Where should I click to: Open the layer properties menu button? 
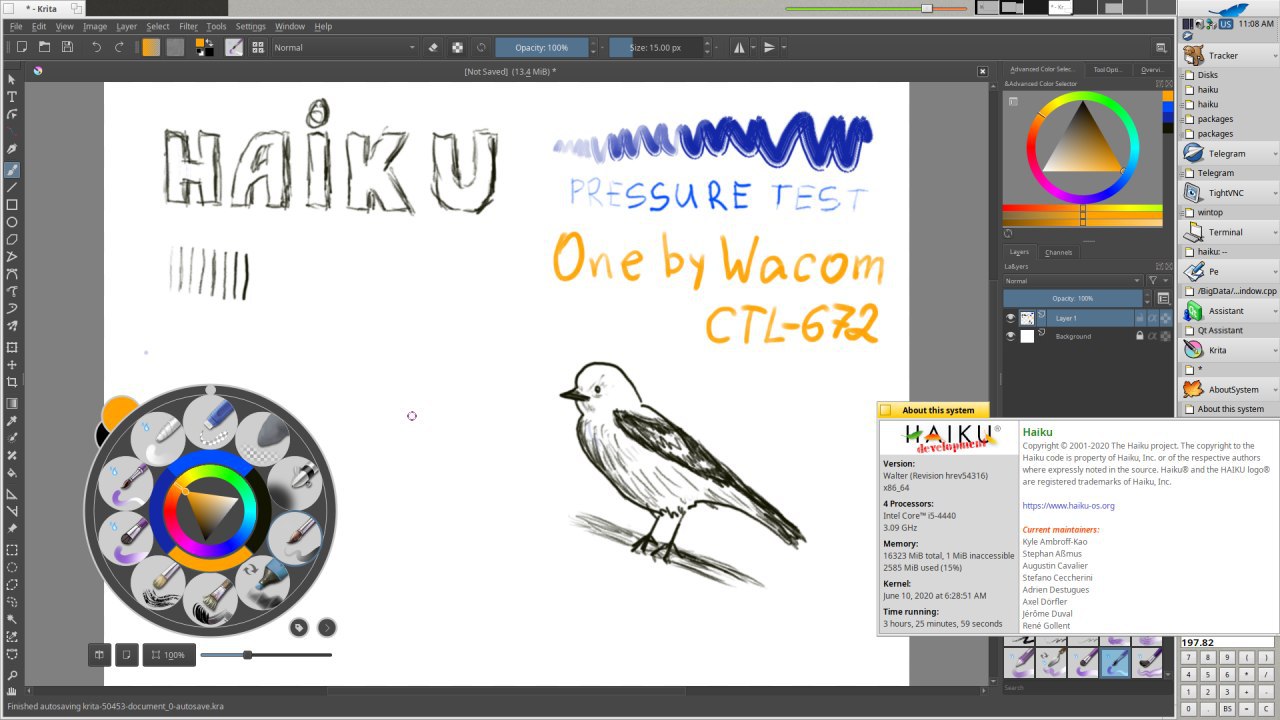1163,298
